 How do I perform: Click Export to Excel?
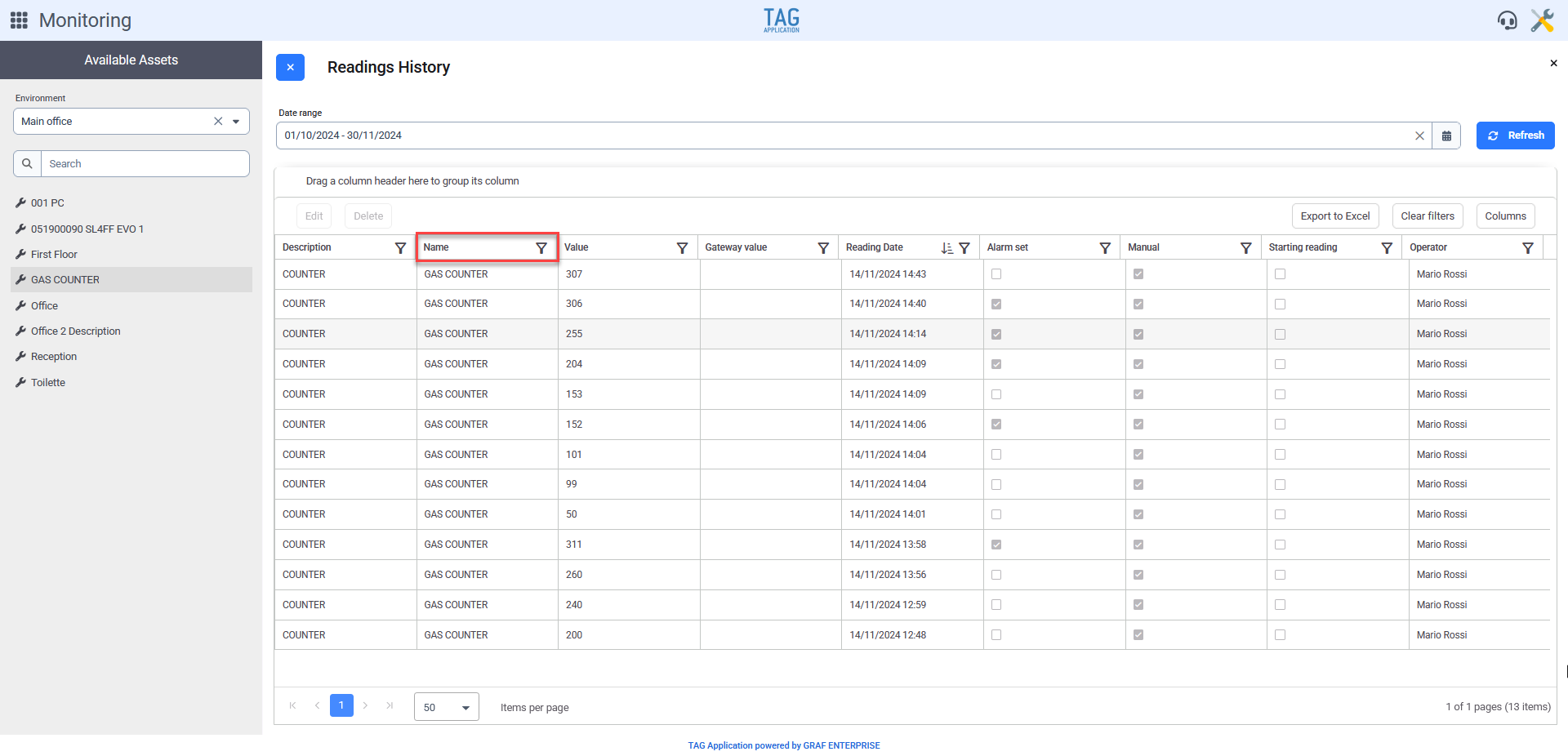point(1335,216)
